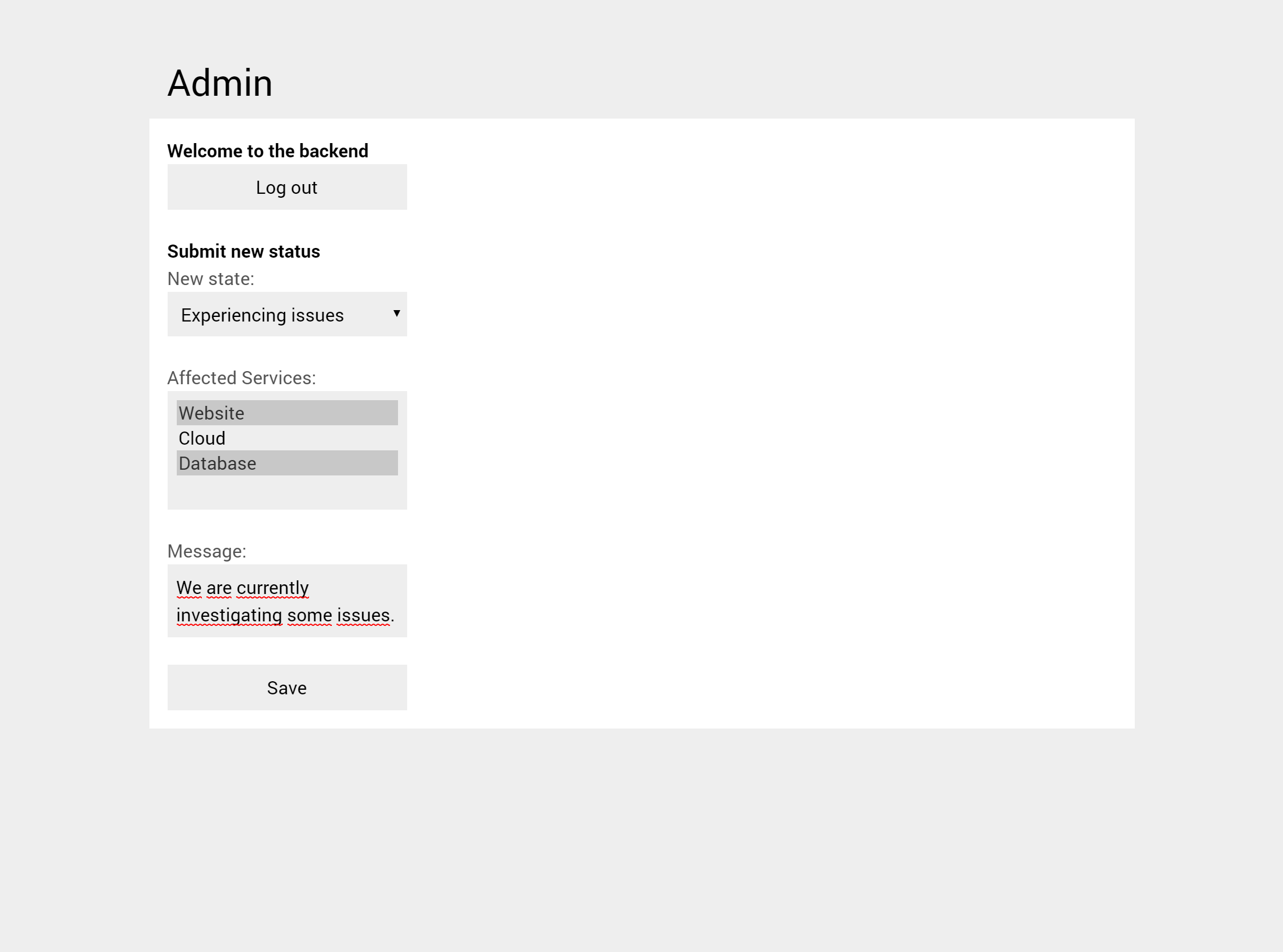The image size is (1283, 952).
Task: Scroll the Affected Services list
Action: click(287, 450)
